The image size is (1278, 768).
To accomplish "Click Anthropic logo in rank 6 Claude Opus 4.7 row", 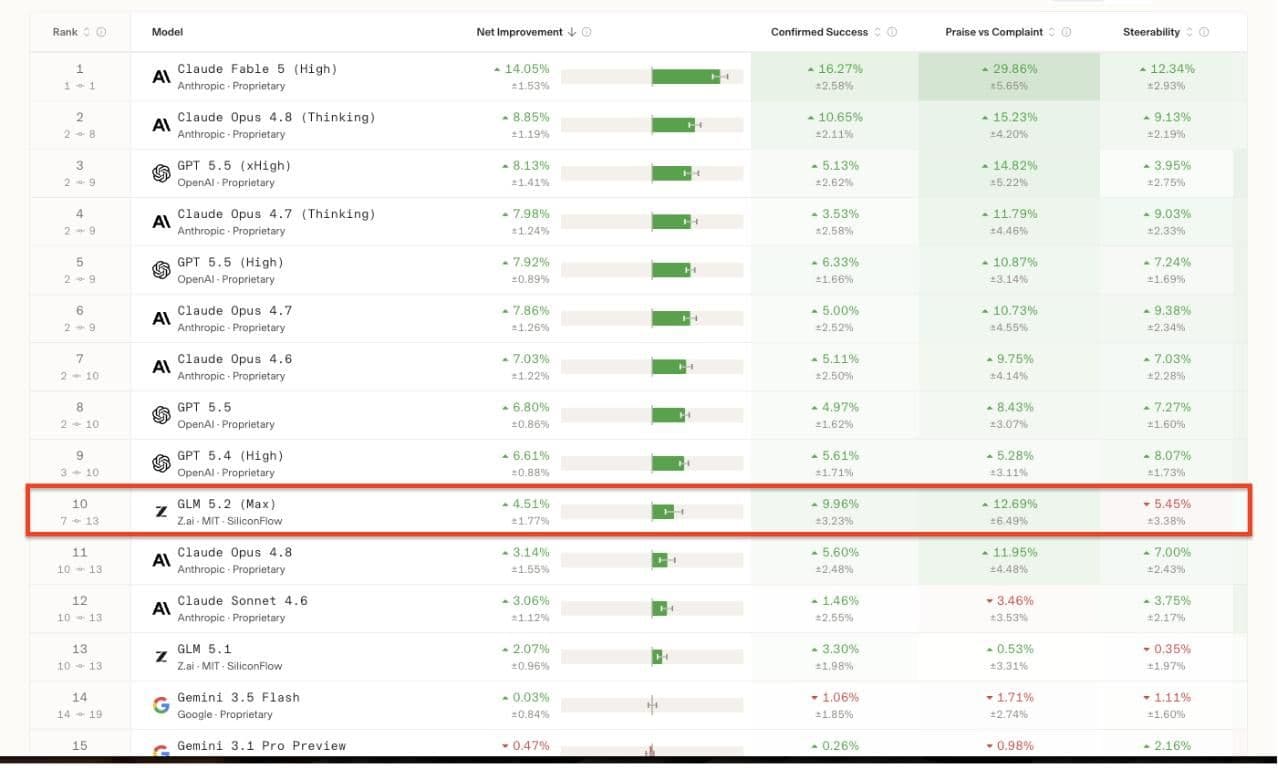I will click(161, 319).
